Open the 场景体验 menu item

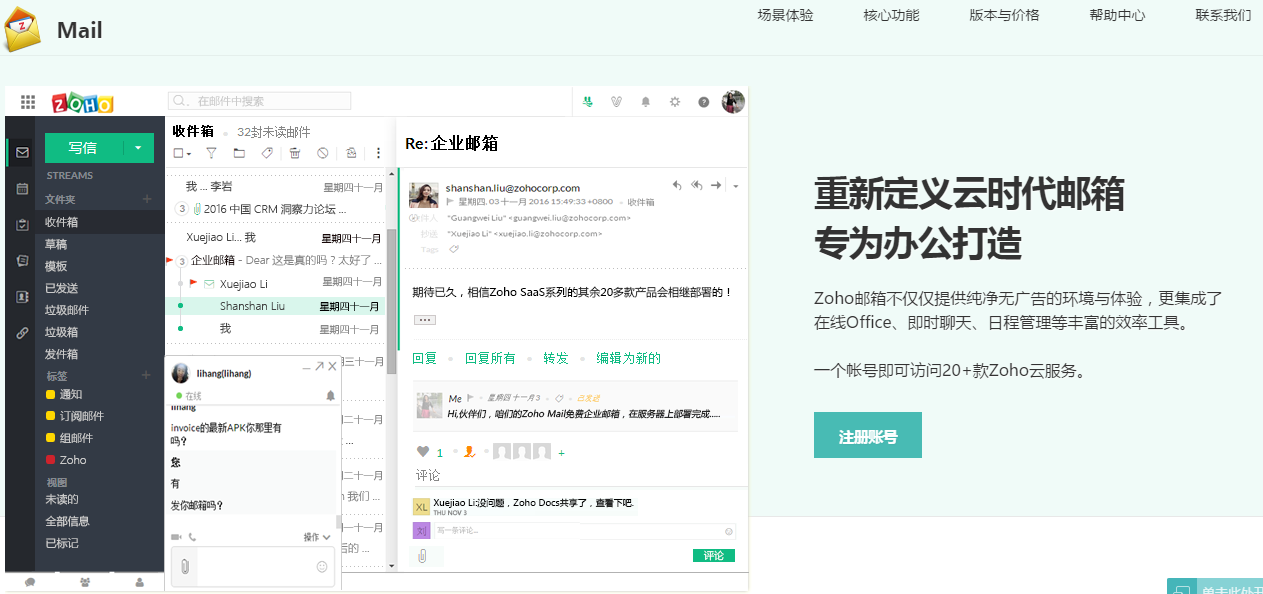pos(785,15)
